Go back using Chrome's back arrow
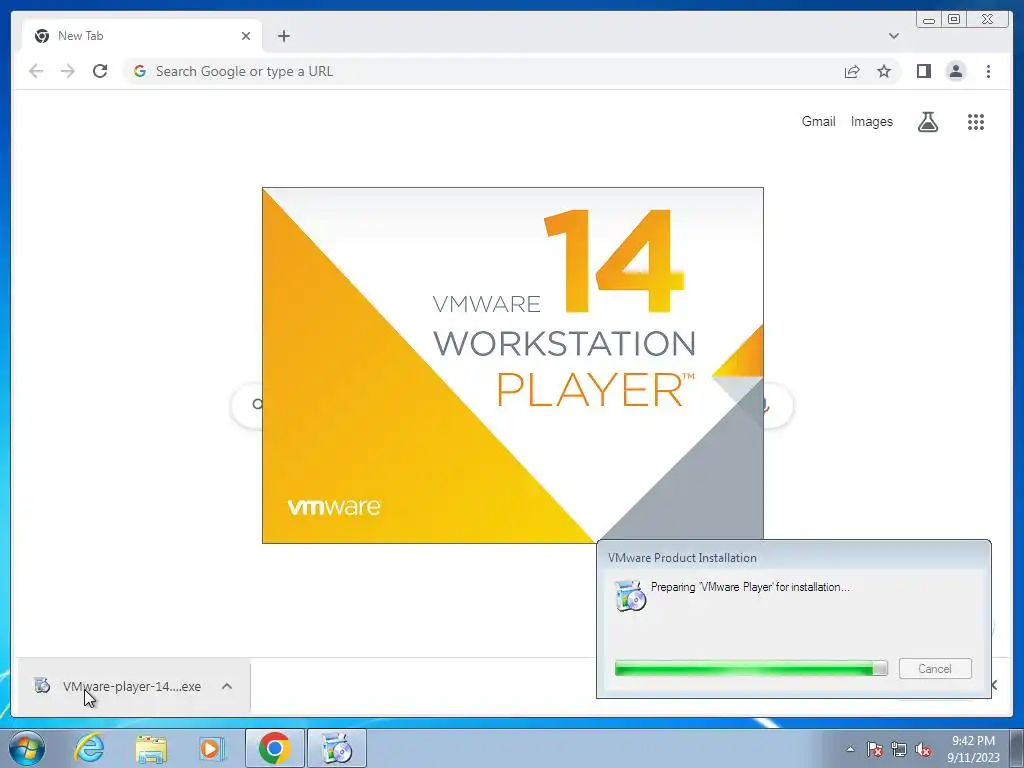The height and width of the screenshot is (768, 1024). pyautogui.click(x=36, y=71)
